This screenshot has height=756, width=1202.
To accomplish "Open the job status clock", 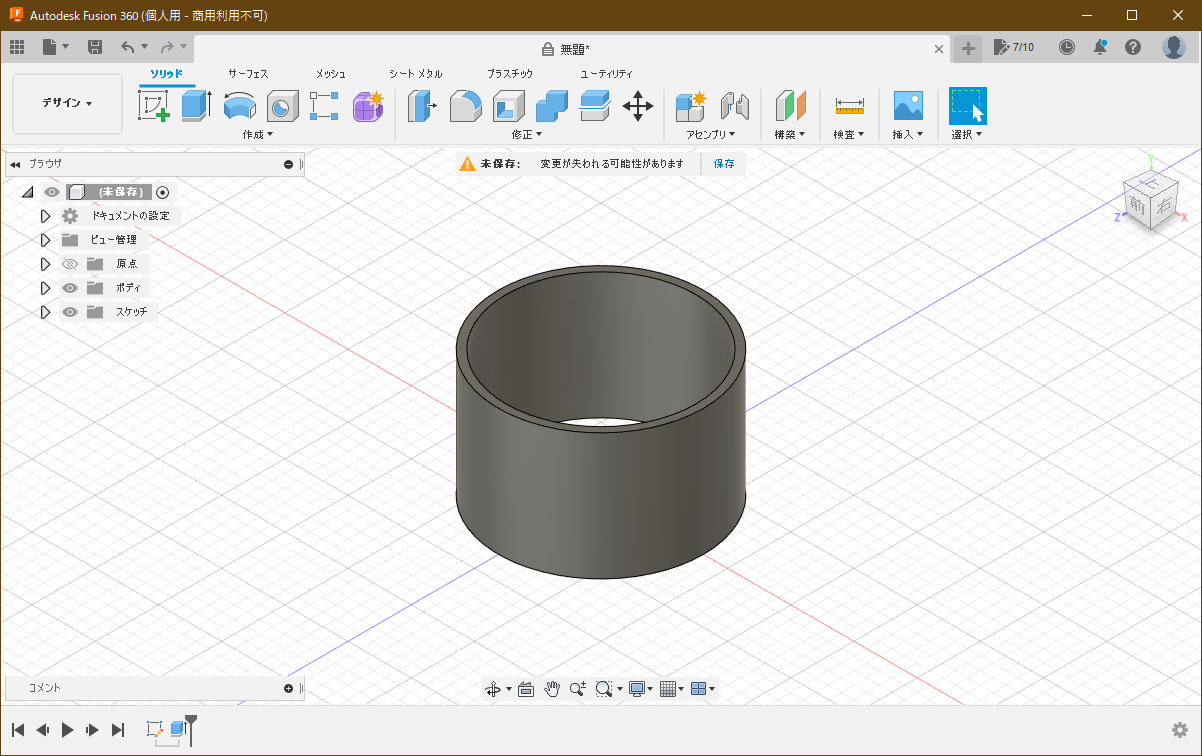I will point(1067,47).
